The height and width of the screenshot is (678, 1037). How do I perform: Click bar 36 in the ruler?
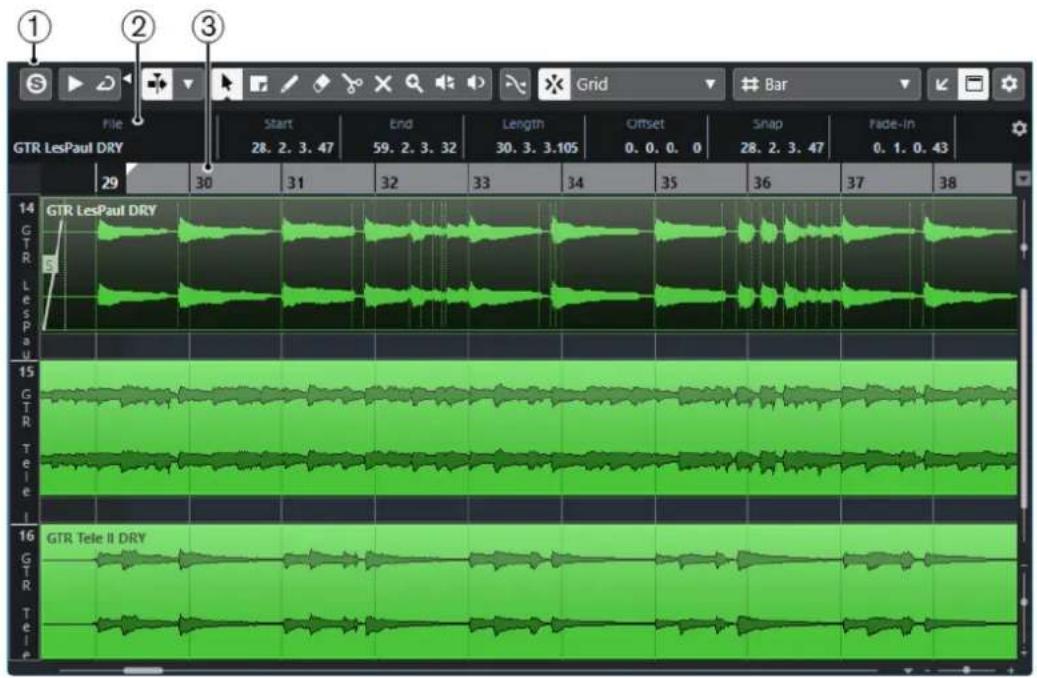(x=762, y=183)
